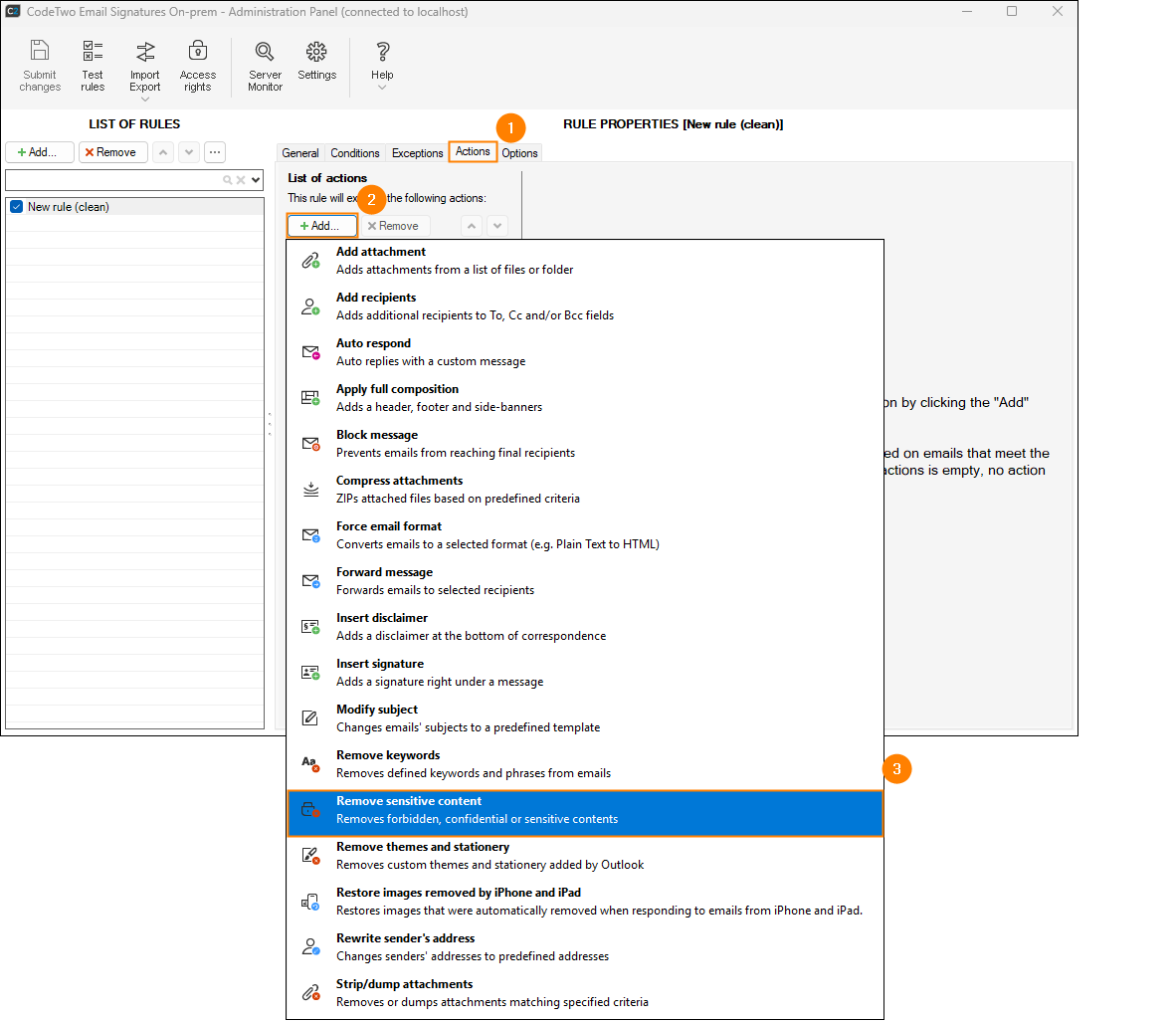Expand the Import Export dropdown
Image resolution: width=1176 pixels, height=1021 pixels.
(145, 99)
